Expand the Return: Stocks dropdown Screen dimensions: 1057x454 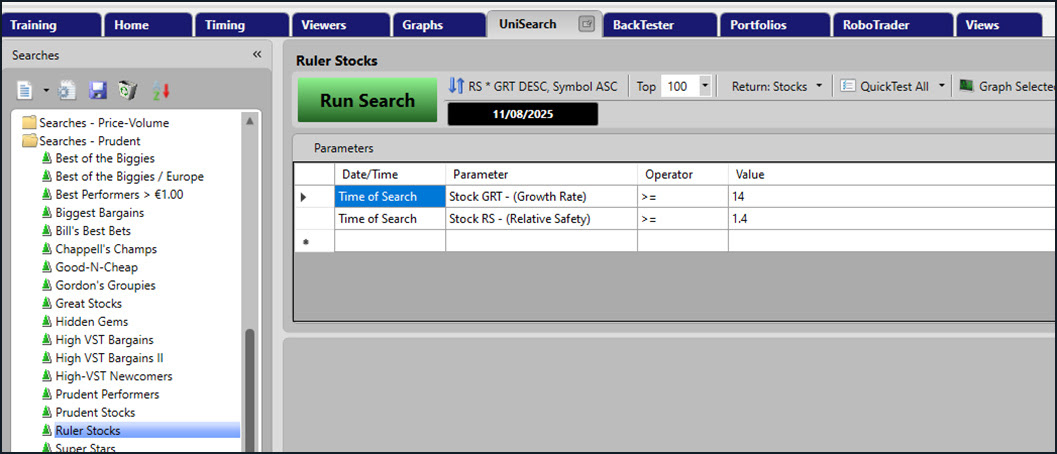tap(819, 87)
